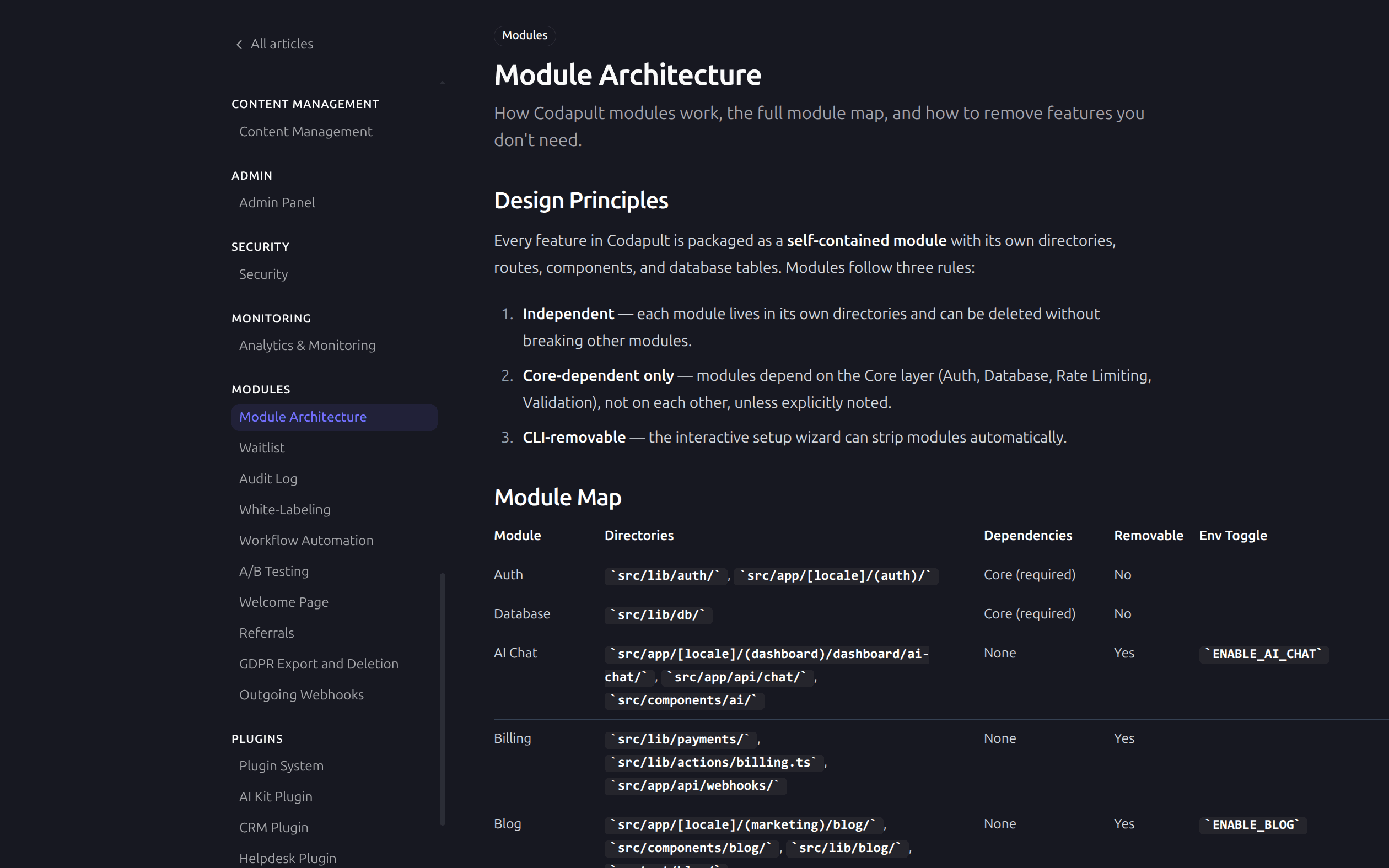Click the Independent rule bold text
This screenshot has width=1389, height=868.
coord(568,314)
